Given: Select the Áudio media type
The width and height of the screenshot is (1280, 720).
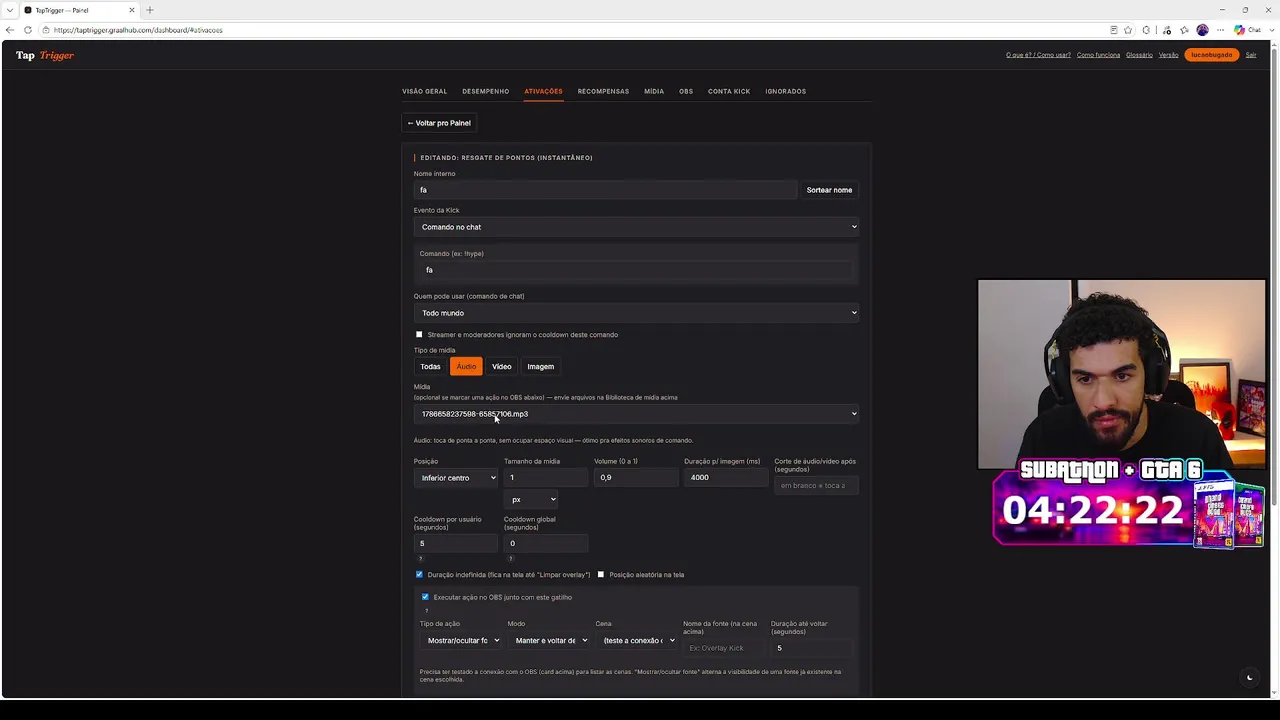Looking at the screenshot, I should 466,367.
